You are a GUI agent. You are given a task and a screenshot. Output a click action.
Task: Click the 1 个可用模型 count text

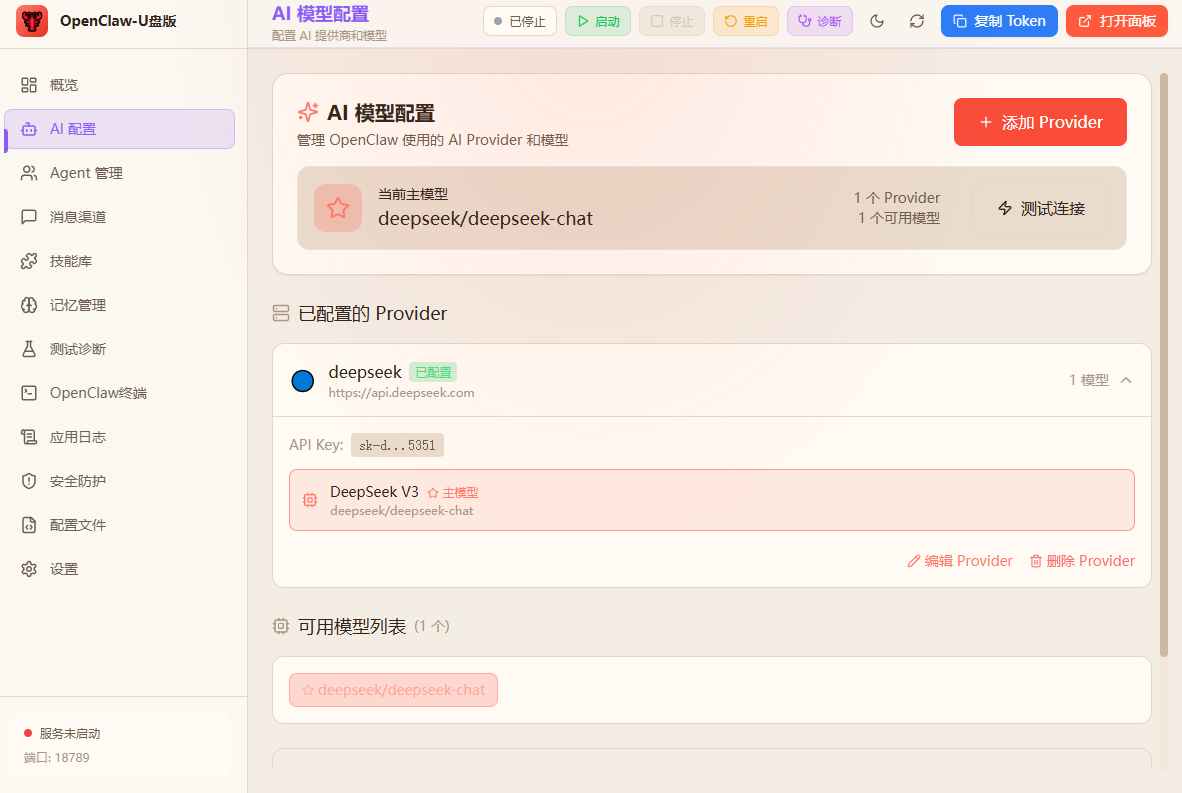click(899, 219)
